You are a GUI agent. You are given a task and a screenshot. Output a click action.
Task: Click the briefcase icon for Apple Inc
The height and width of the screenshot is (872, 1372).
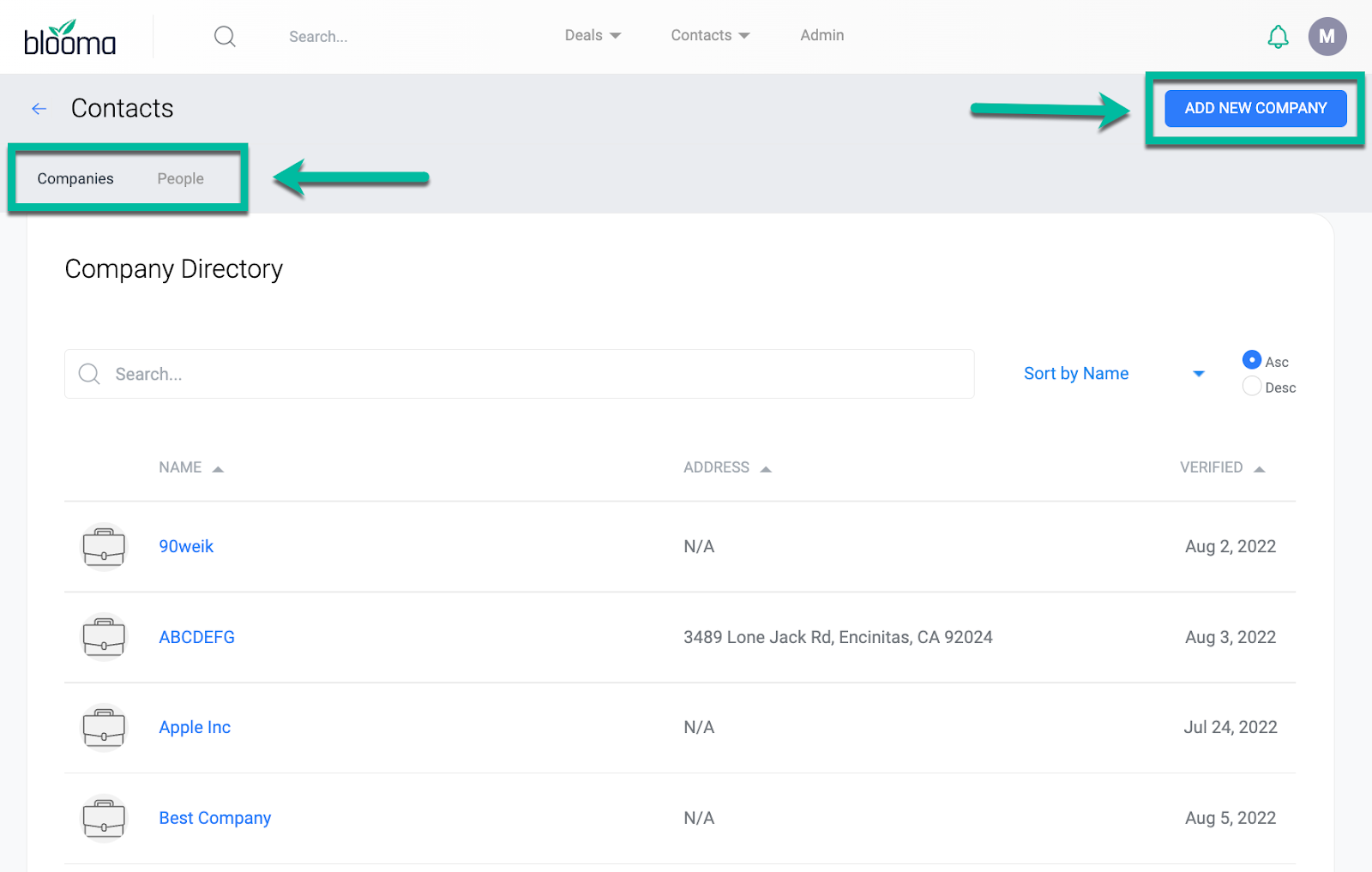pyautogui.click(x=104, y=727)
